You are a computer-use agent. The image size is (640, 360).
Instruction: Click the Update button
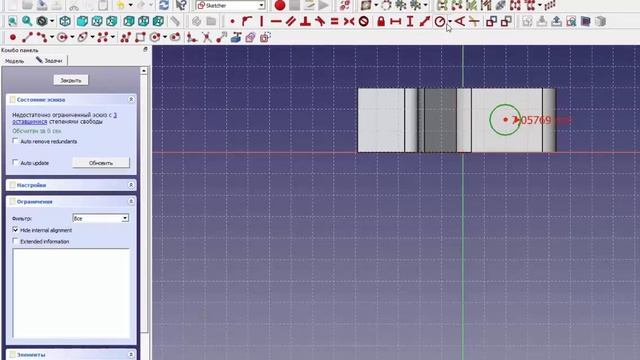point(101,163)
